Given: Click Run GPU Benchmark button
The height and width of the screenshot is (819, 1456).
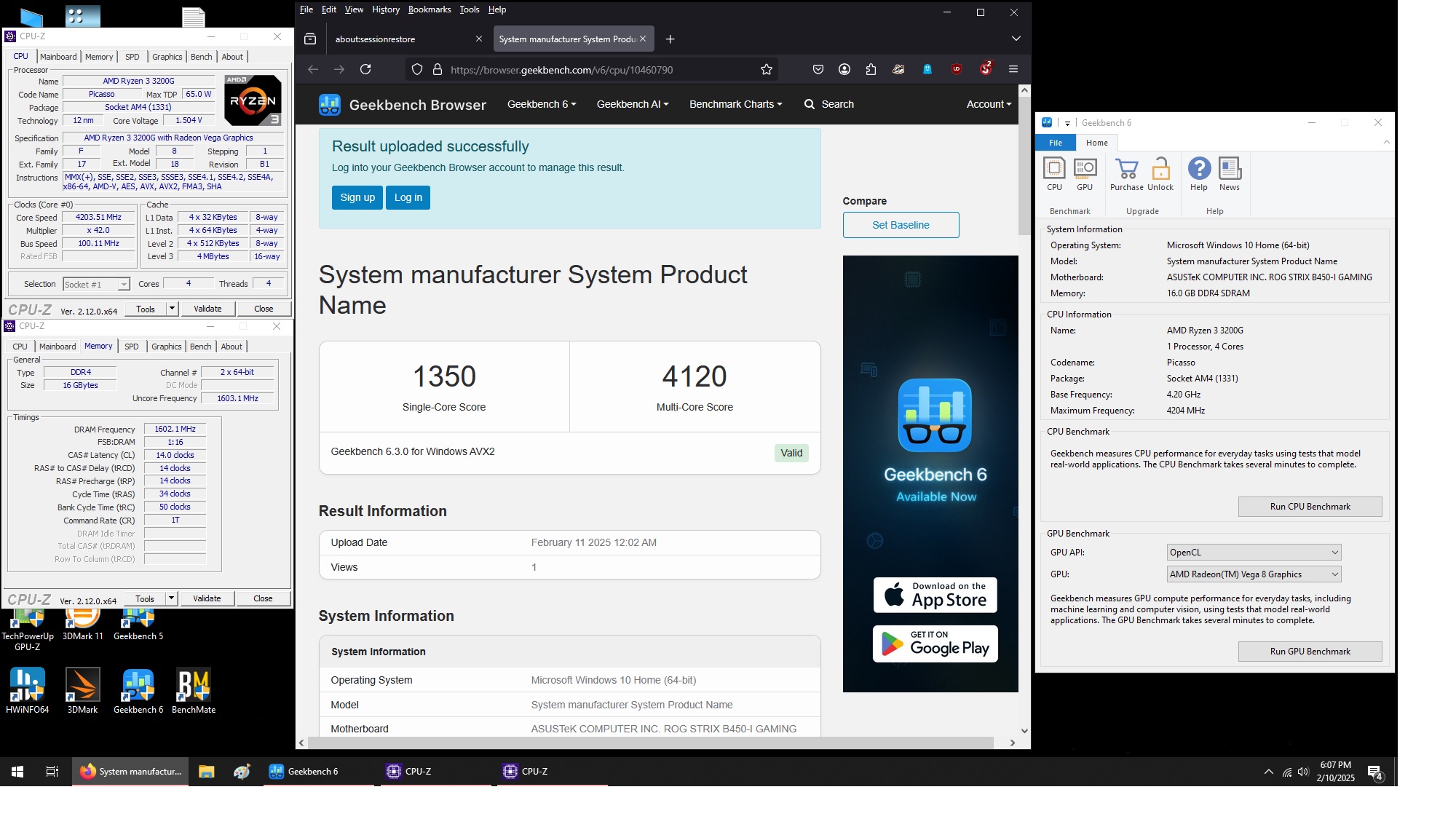Looking at the screenshot, I should pyautogui.click(x=1310, y=652).
